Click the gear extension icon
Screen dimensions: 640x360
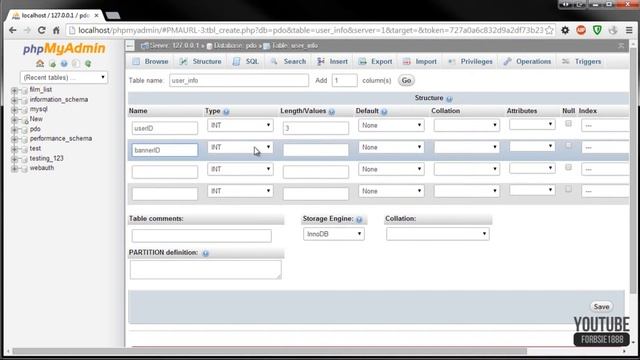click(565, 30)
